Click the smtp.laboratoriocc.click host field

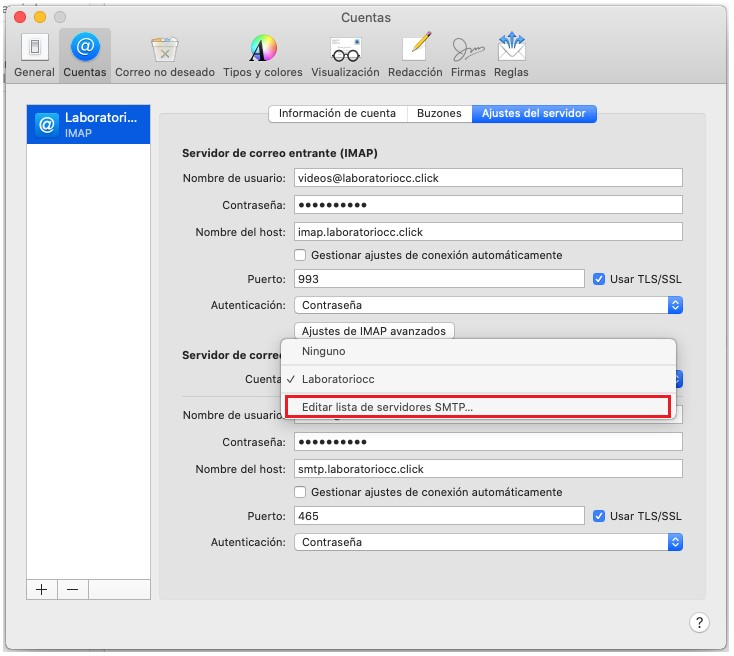pyautogui.click(x=488, y=469)
